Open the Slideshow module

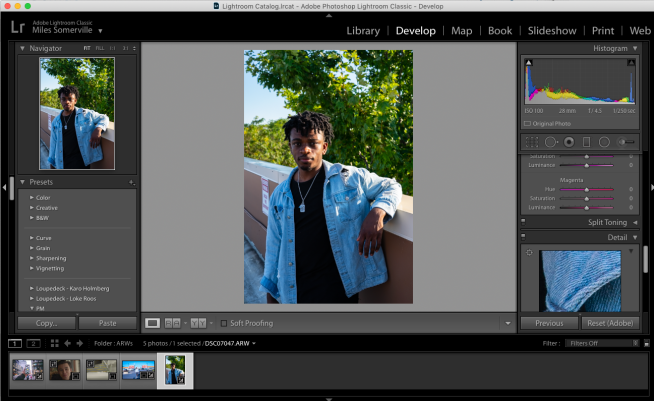[552, 30]
